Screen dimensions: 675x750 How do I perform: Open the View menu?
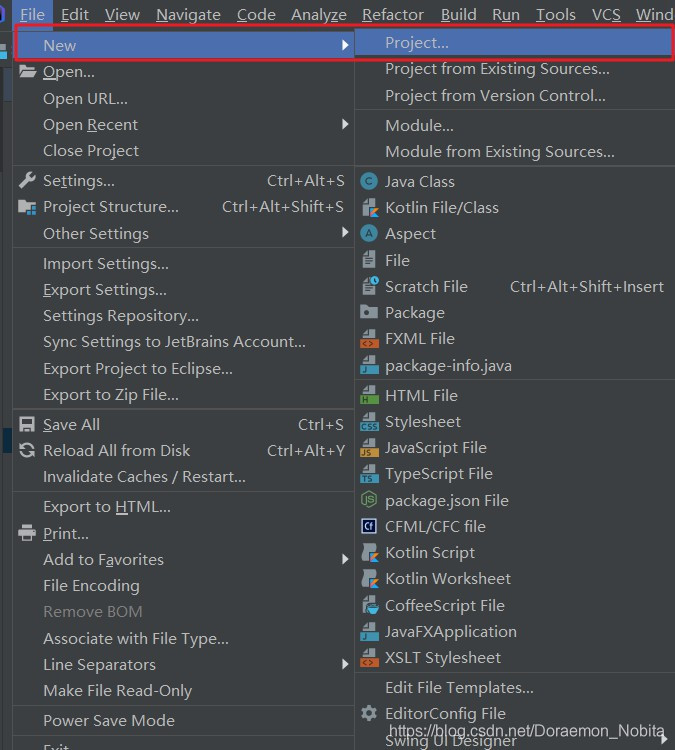click(x=122, y=14)
